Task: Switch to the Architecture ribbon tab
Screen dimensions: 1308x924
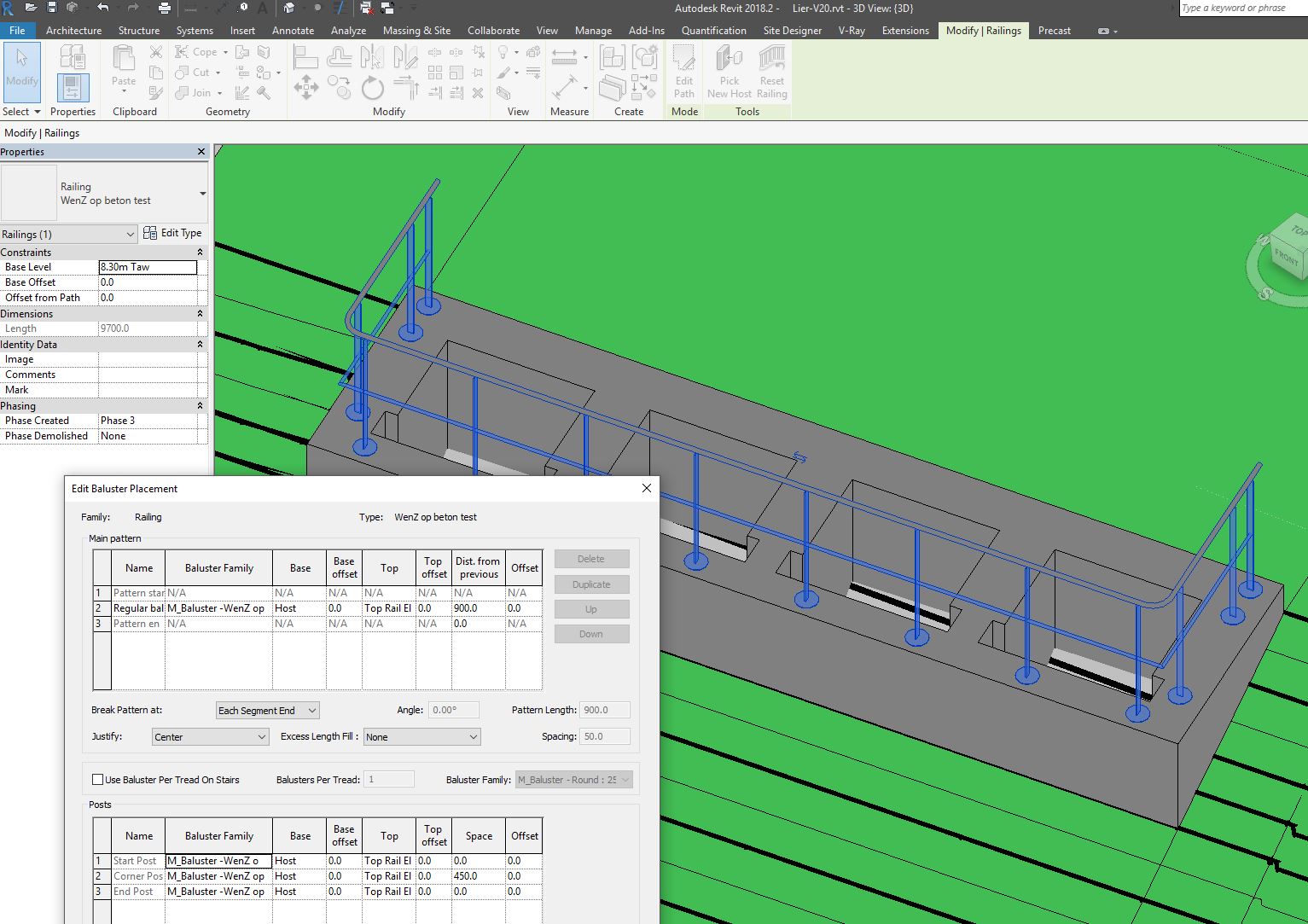Action: pos(73,30)
